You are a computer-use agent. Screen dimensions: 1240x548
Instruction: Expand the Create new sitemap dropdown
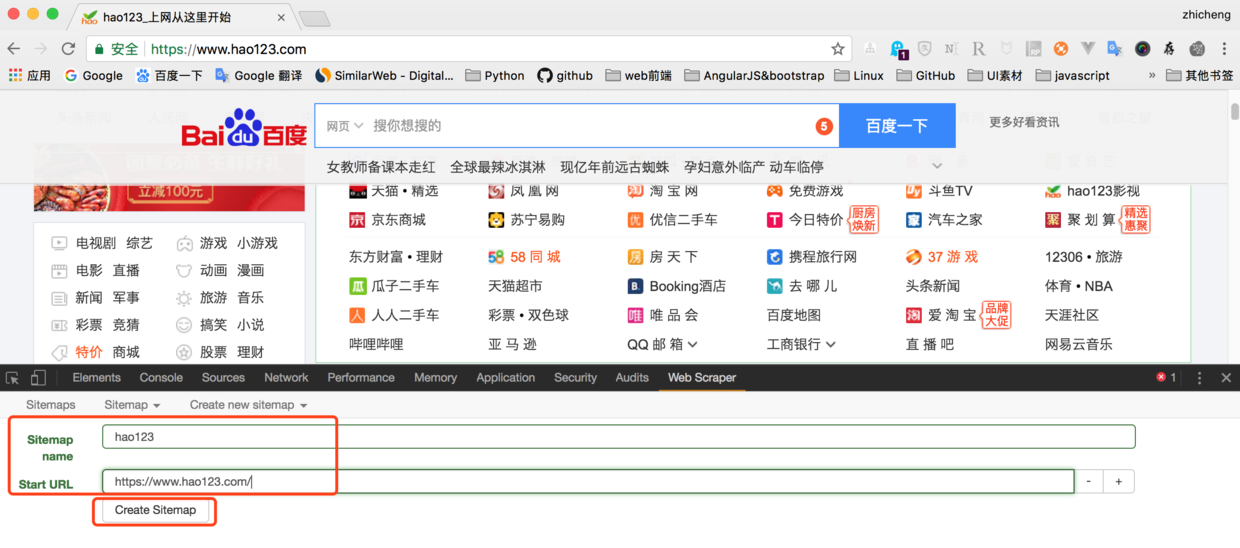tap(248, 405)
